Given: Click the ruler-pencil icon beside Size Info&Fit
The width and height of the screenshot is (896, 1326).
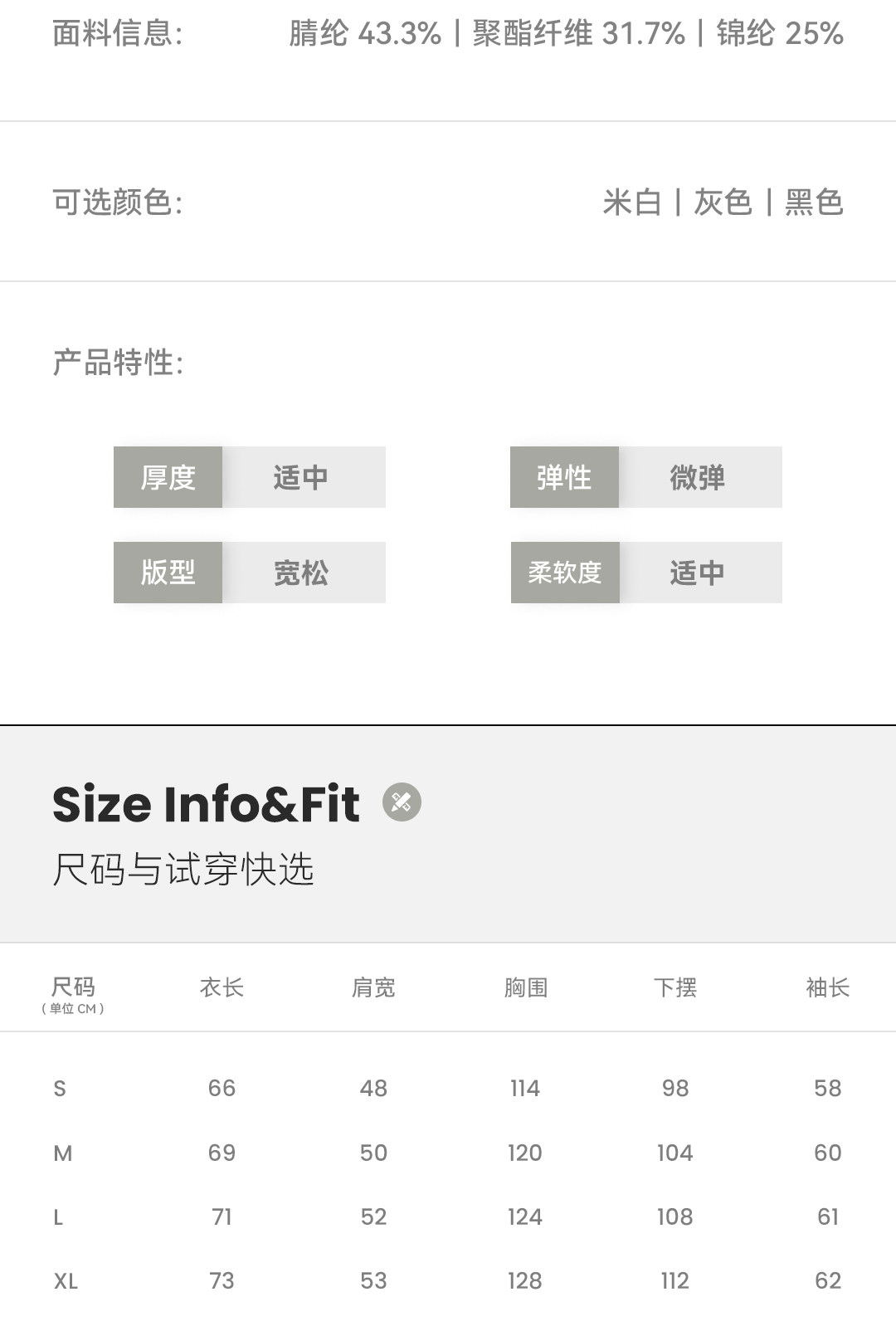Looking at the screenshot, I should pos(402,802).
